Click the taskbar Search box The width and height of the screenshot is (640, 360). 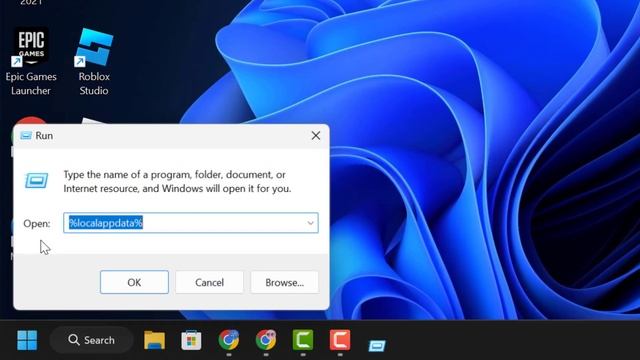click(92, 340)
